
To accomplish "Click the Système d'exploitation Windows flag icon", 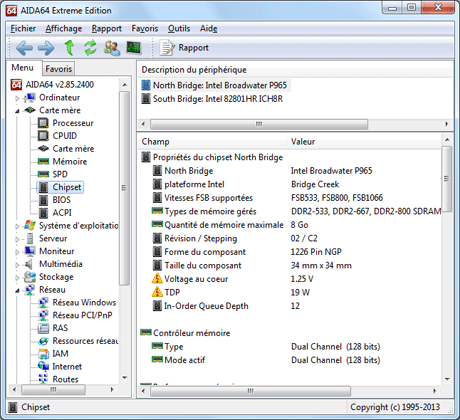I will tap(30, 226).
